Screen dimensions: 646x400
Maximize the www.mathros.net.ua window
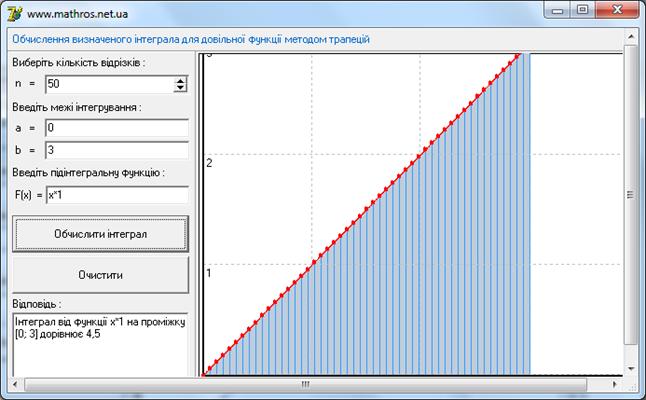click(x=582, y=11)
